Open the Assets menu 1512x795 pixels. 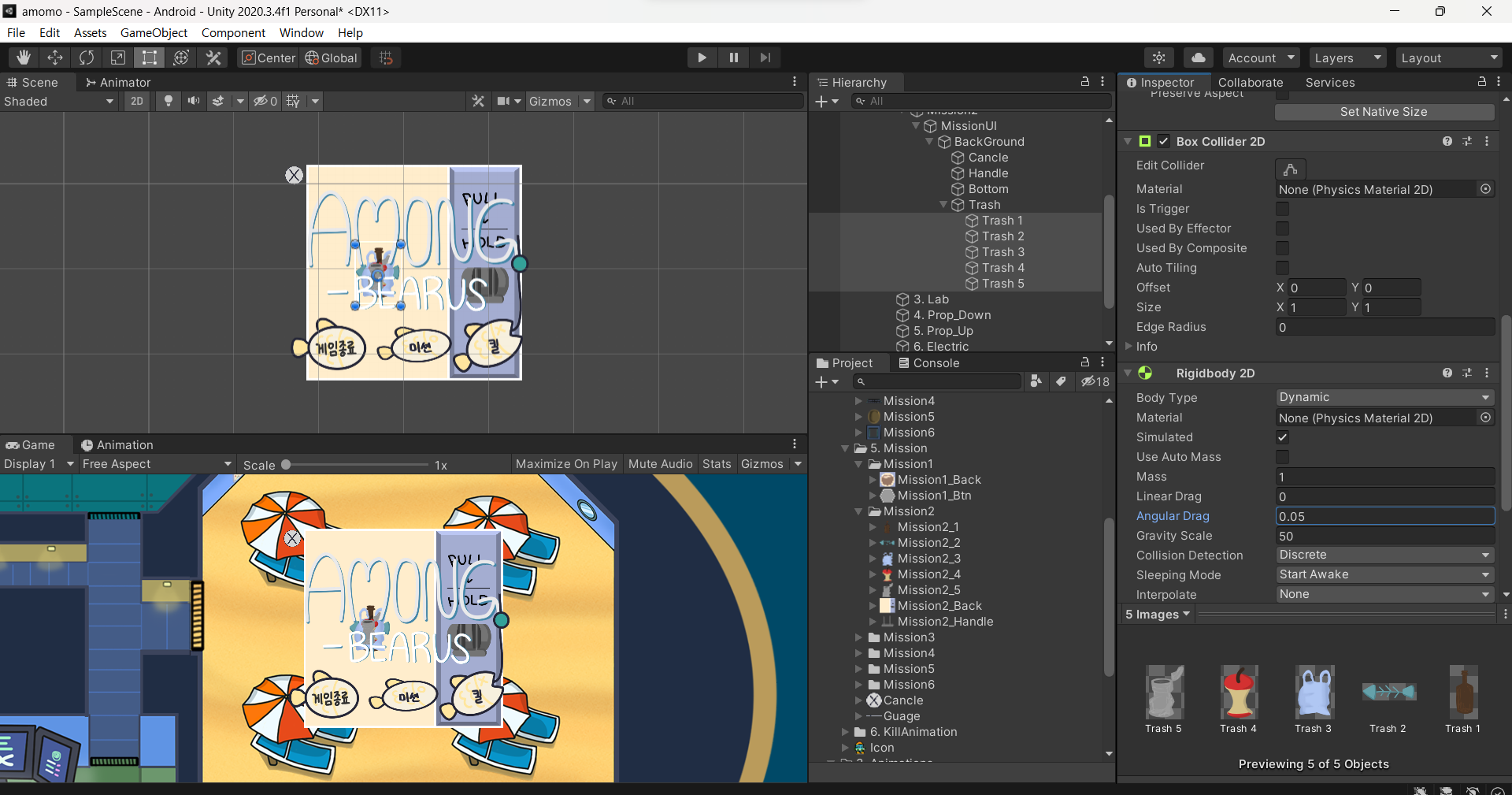(x=90, y=32)
